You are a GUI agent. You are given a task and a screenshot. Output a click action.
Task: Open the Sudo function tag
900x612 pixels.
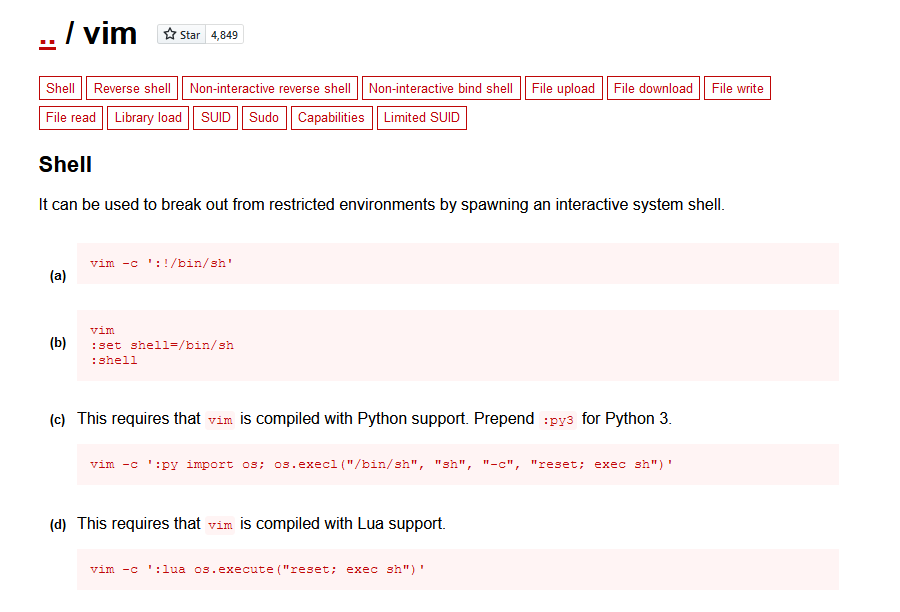coord(264,118)
